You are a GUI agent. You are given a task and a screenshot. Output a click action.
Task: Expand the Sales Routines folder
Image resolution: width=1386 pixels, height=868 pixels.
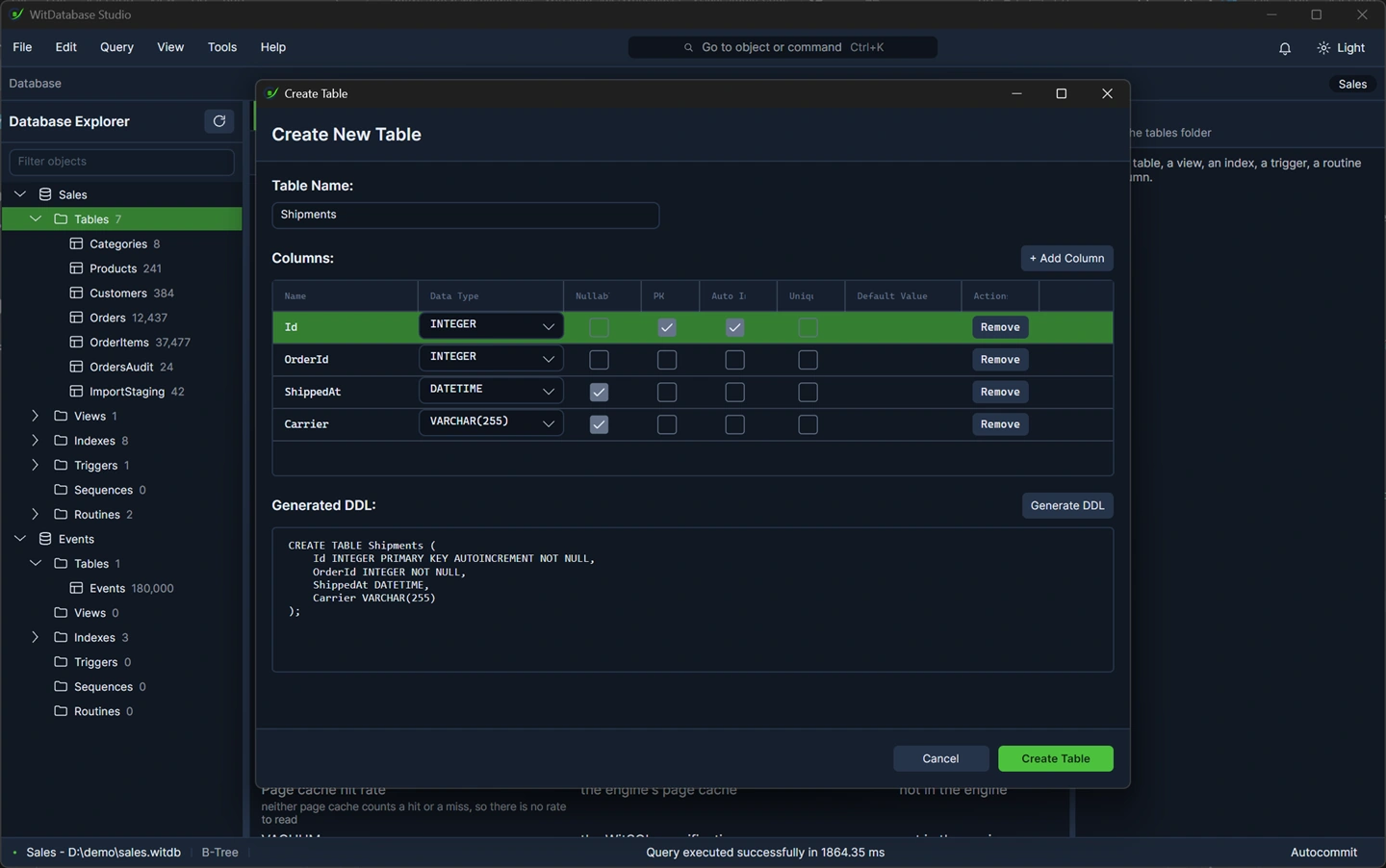click(x=36, y=514)
